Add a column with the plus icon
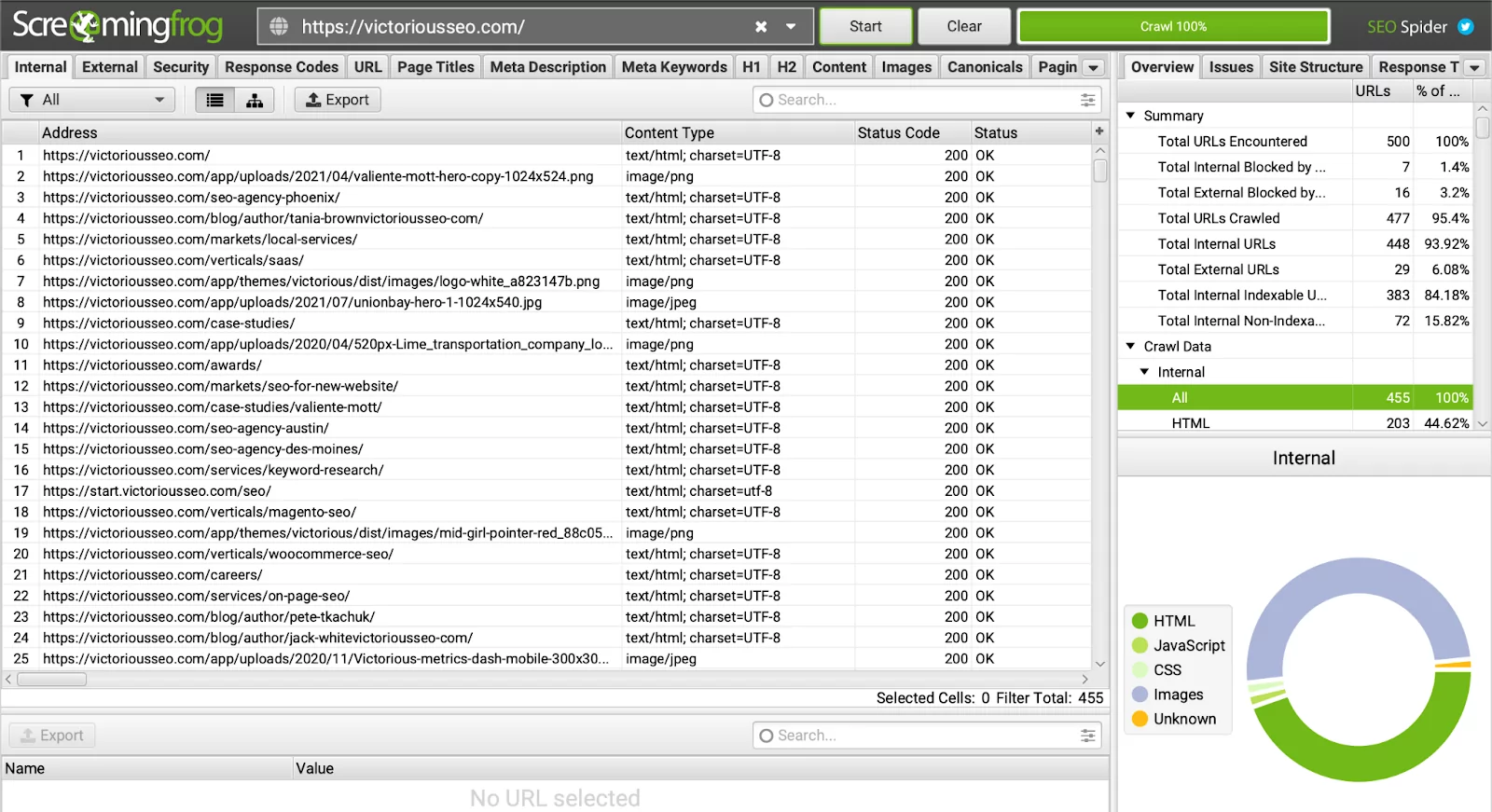Screen dimensions: 1492x812 coord(1099,131)
